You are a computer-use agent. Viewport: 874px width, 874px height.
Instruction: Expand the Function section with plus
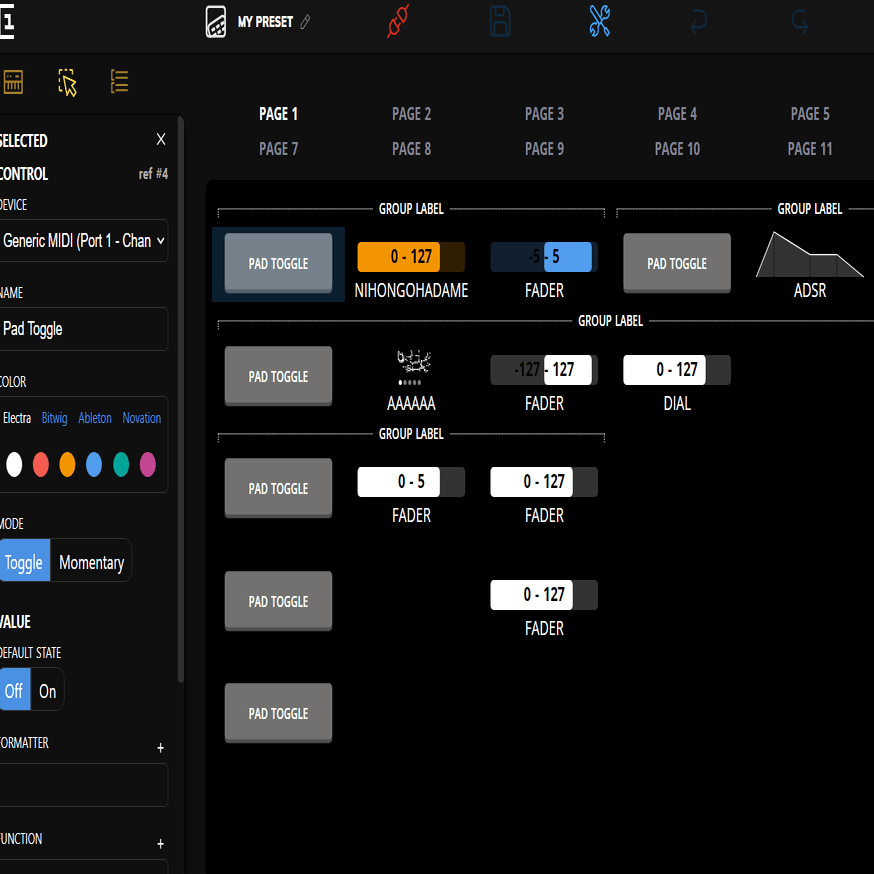pyautogui.click(x=160, y=843)
